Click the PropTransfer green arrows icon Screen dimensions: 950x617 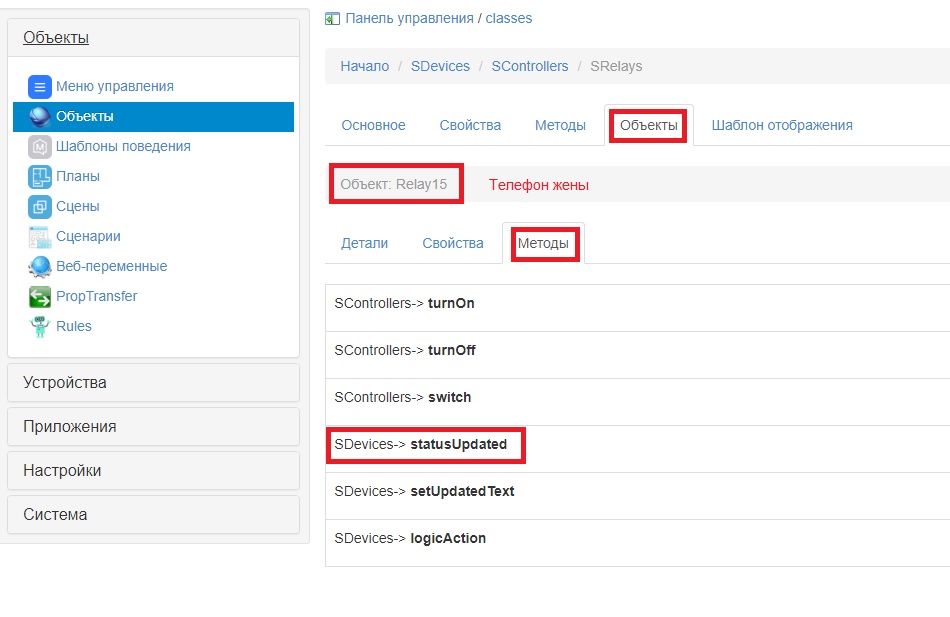point(39,297)
